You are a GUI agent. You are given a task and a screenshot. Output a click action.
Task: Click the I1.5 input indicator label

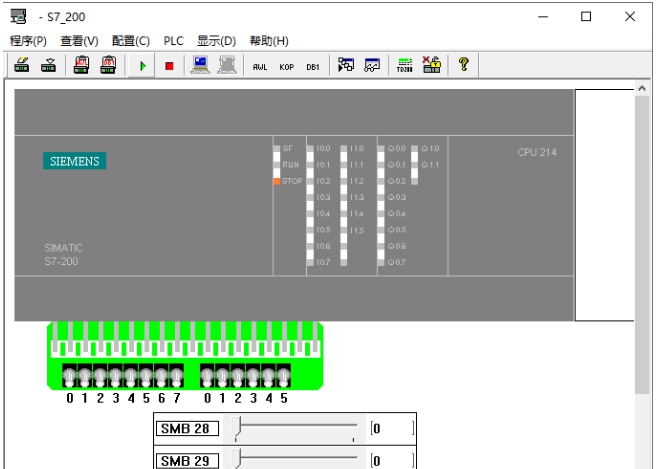[x=356, y=231]
